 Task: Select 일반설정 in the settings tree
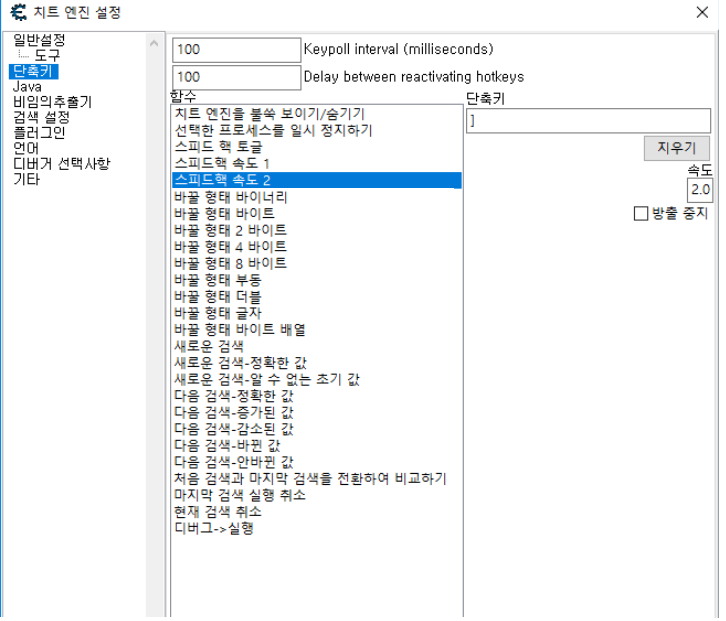[39, 40]
